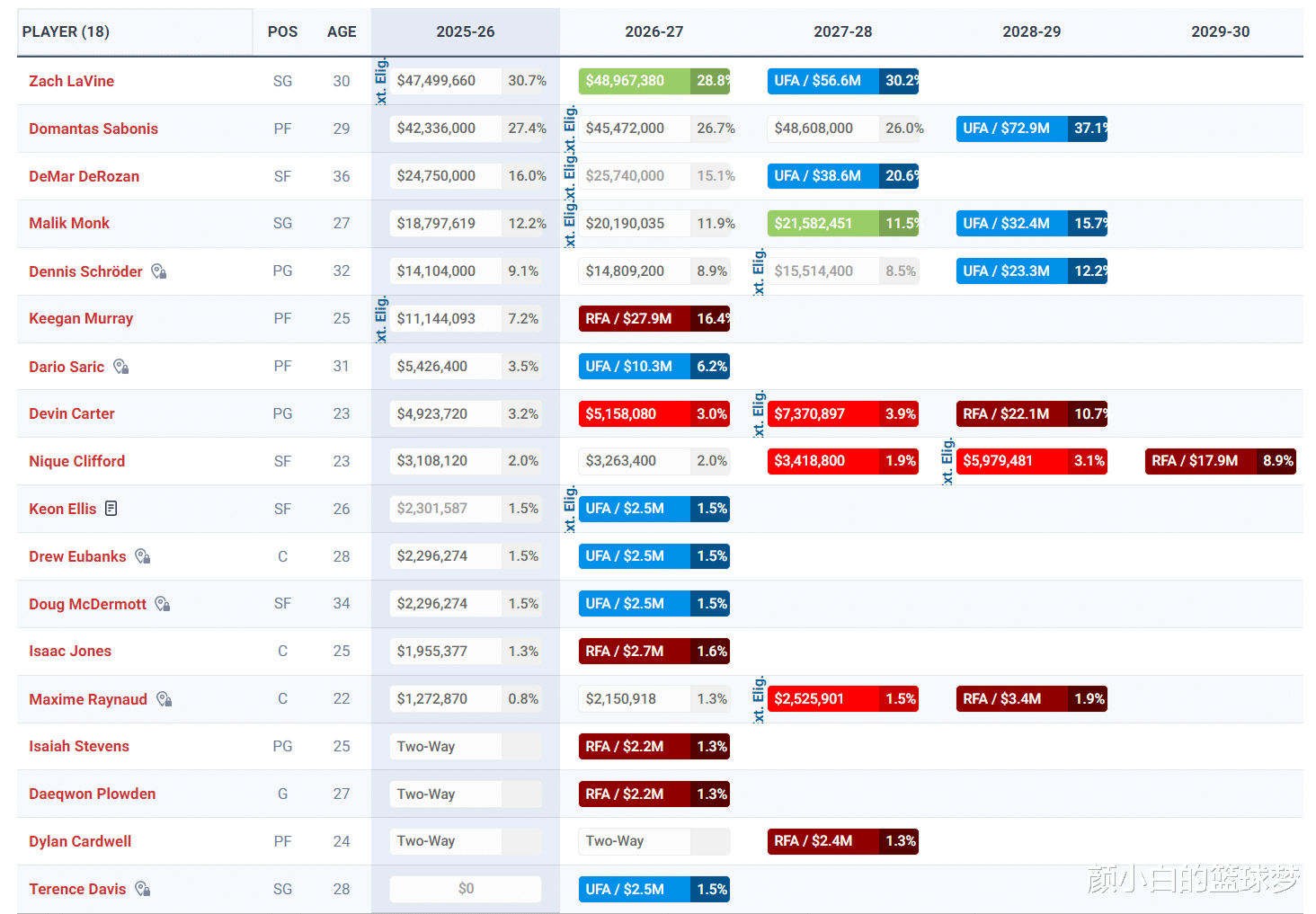Screen dimensions: 1316x914
Task: Click Devin Carter's red $5,158,080 salary cell
Action: (x=654, y=413)
